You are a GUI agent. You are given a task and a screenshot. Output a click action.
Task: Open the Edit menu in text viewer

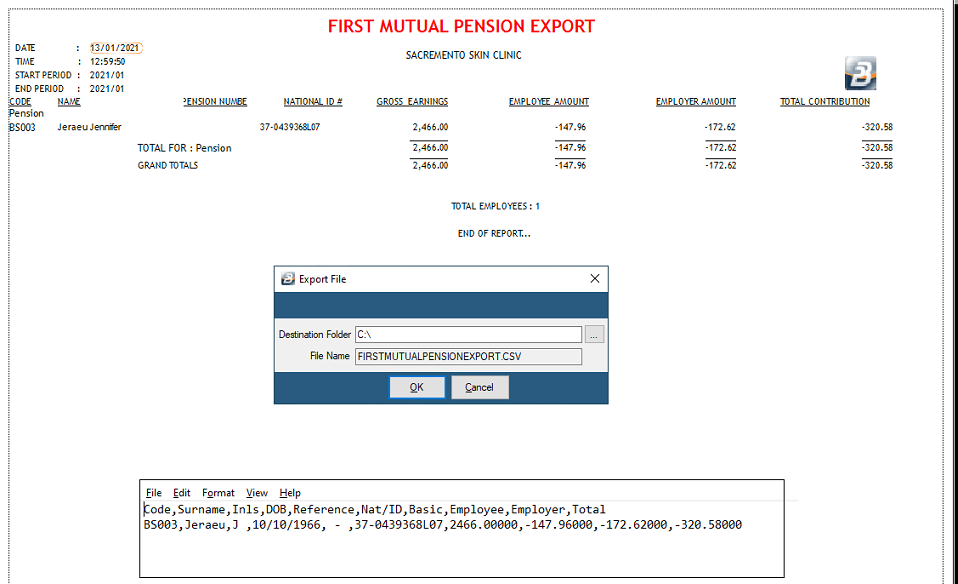click(x=181, y=492)
